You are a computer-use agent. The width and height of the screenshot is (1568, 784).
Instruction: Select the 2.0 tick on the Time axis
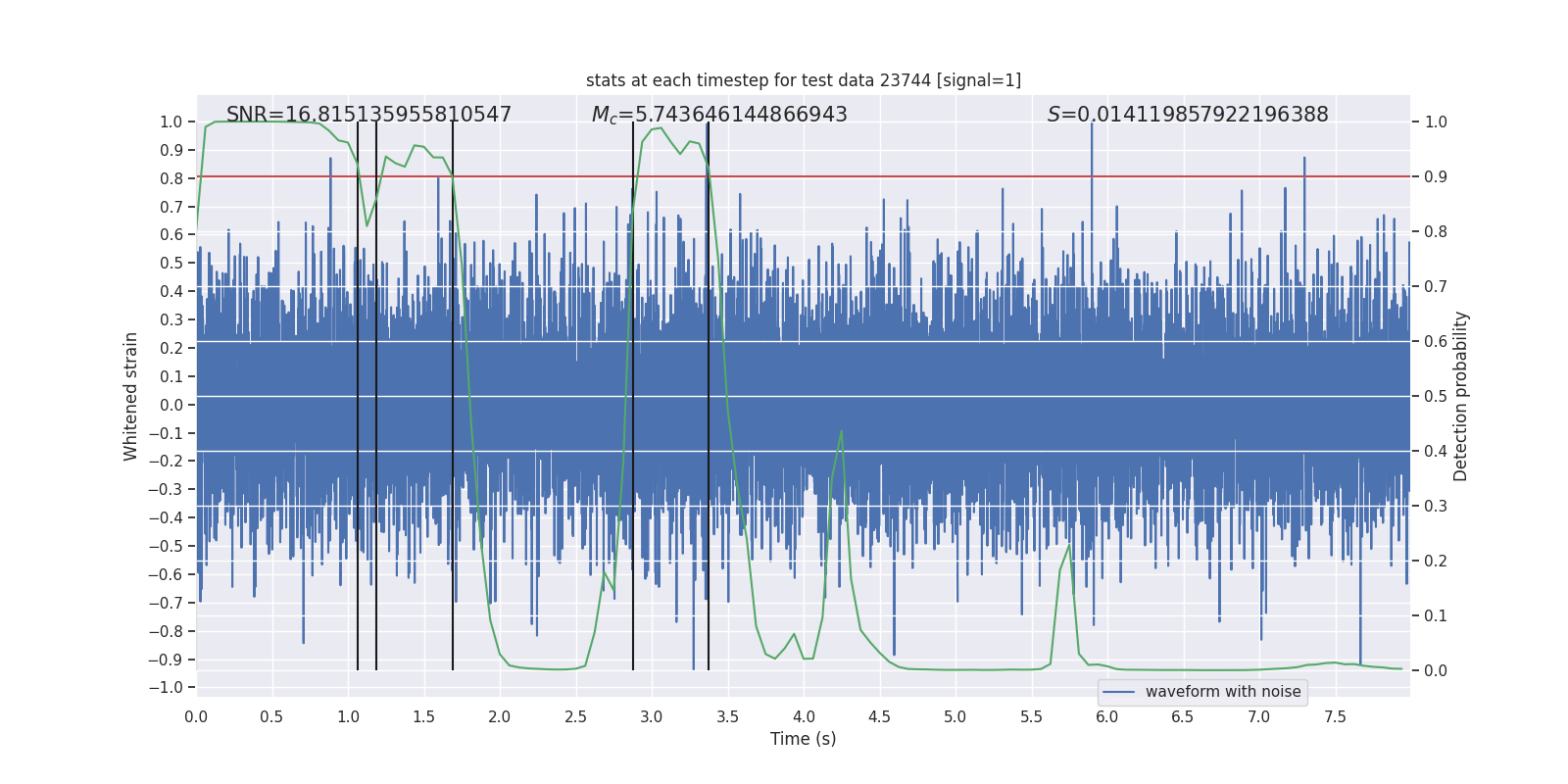click(x=500, y=716)
